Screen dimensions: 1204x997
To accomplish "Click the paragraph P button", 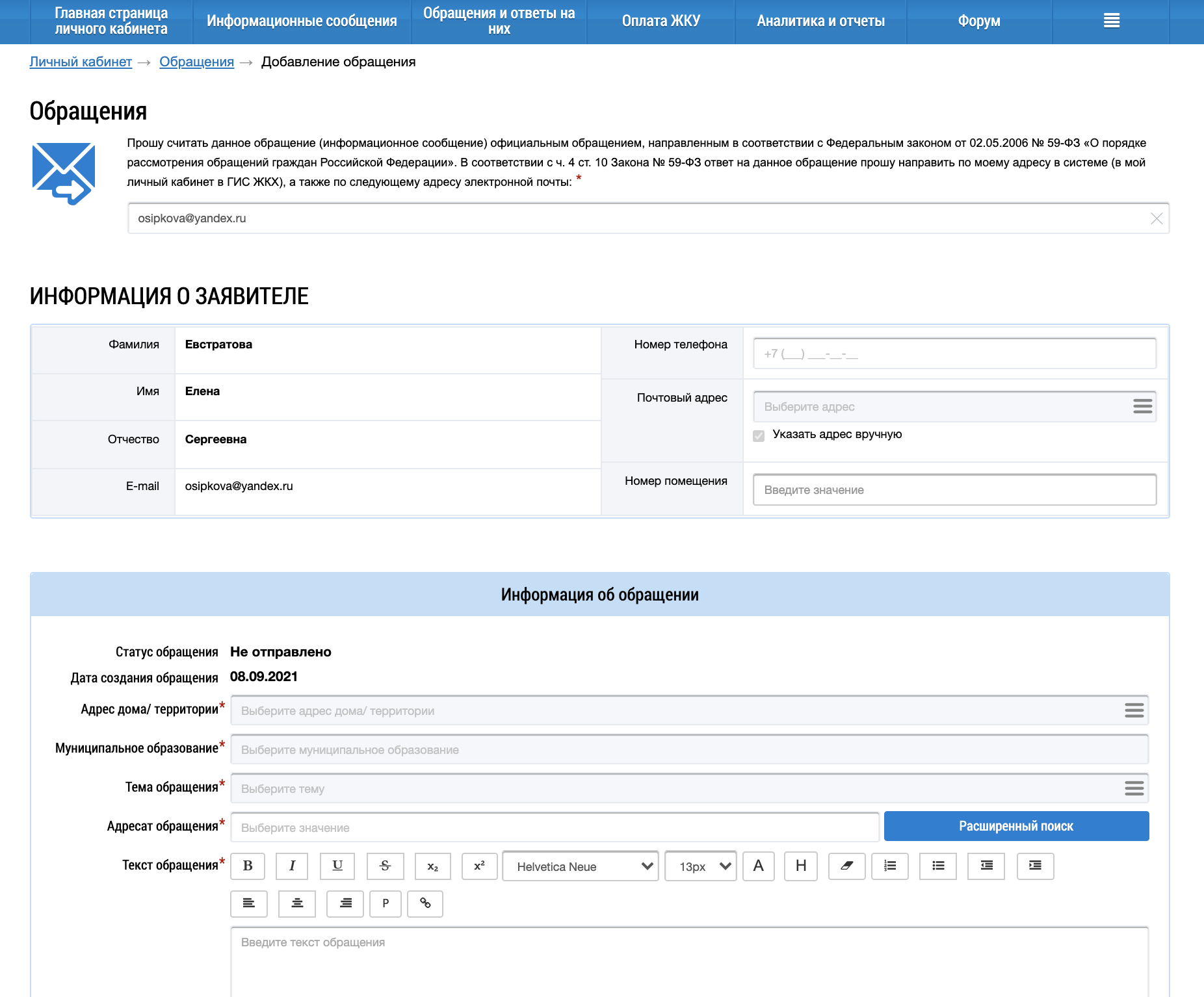I will pyautogui.click(x=386, y=904).
